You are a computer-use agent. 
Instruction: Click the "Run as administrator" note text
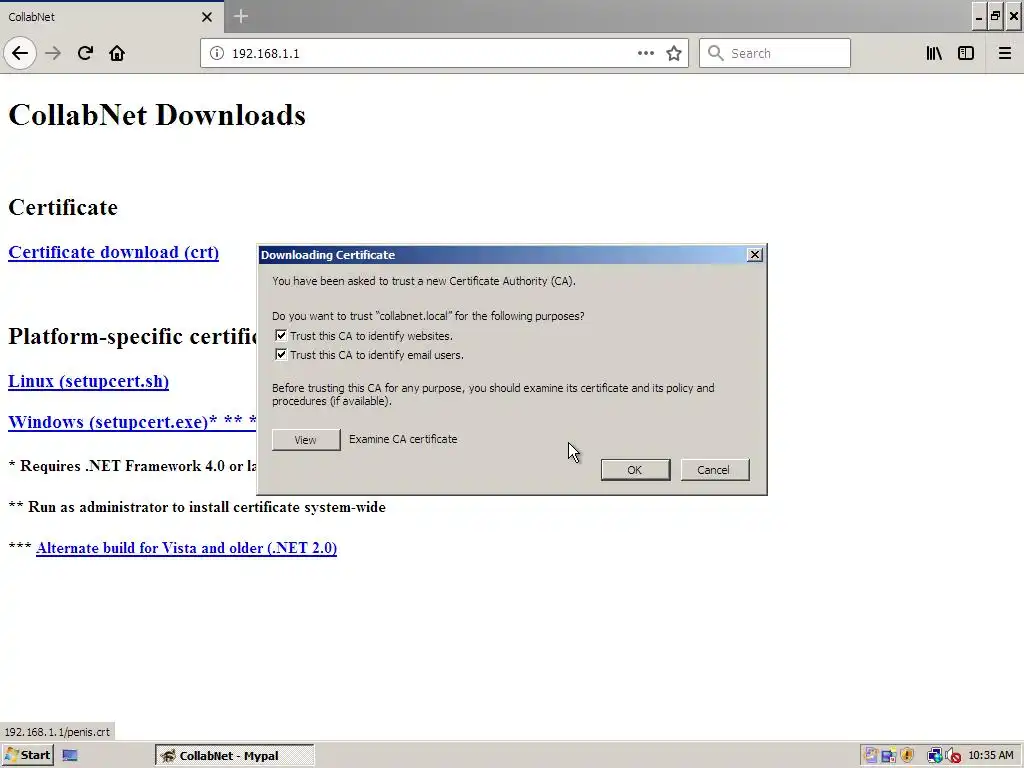(197, 507)
